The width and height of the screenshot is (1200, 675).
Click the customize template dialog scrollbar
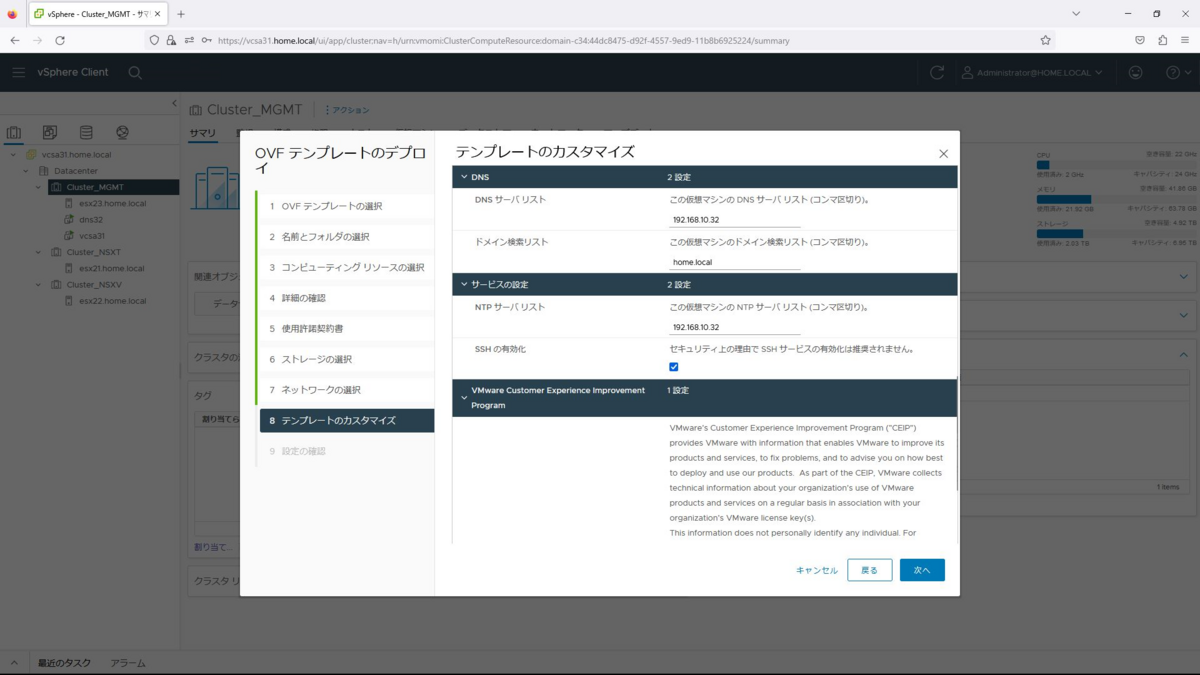tap(957, 433)
